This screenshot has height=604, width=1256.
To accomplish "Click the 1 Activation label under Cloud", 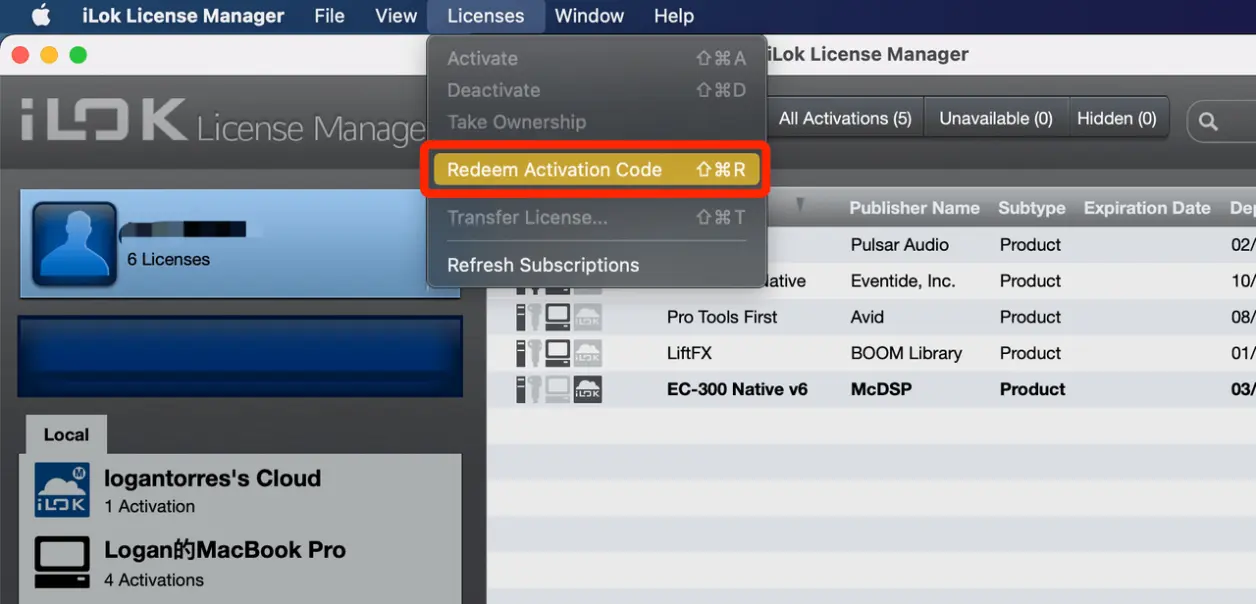I will 150,506.
